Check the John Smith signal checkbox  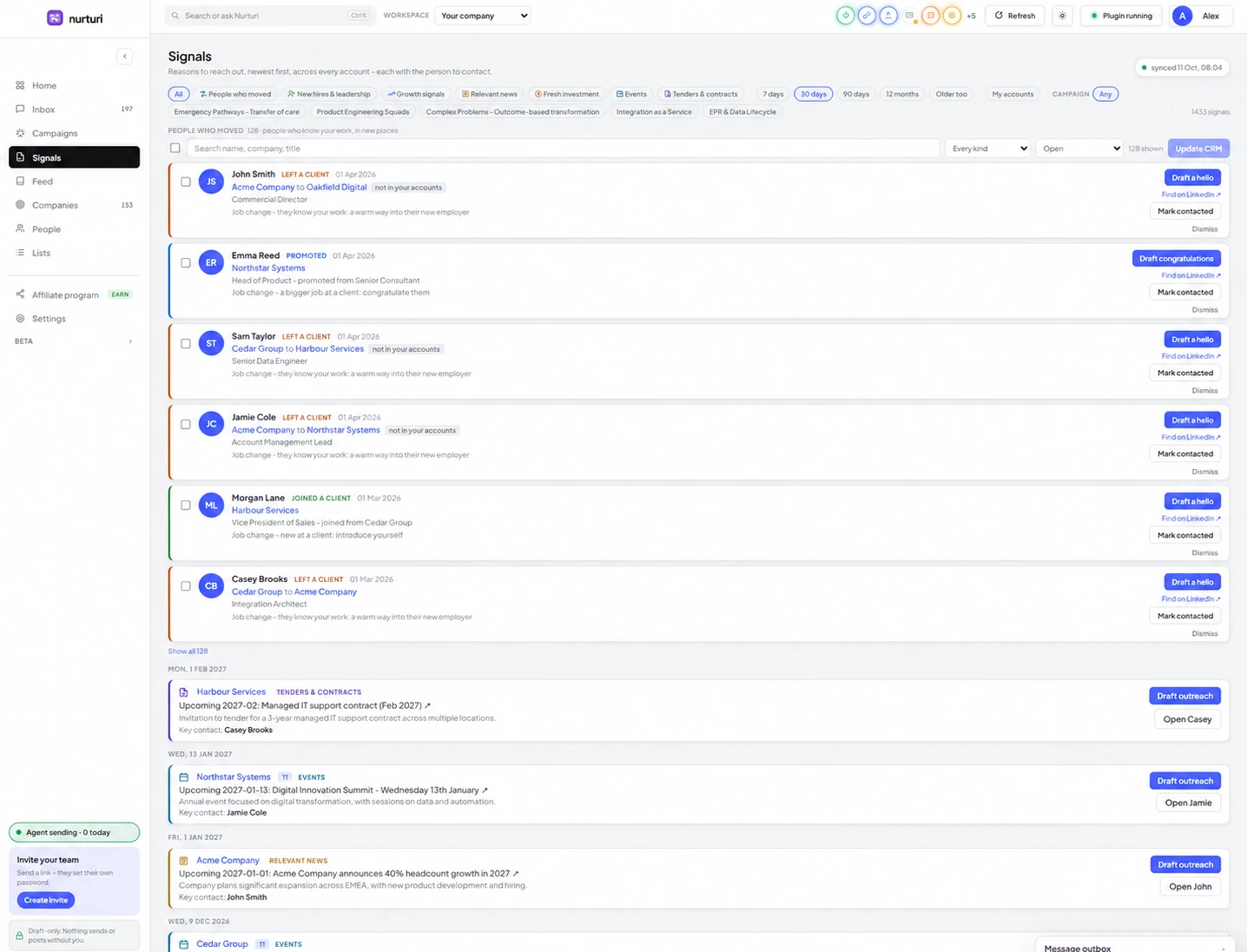pos(186,182)
